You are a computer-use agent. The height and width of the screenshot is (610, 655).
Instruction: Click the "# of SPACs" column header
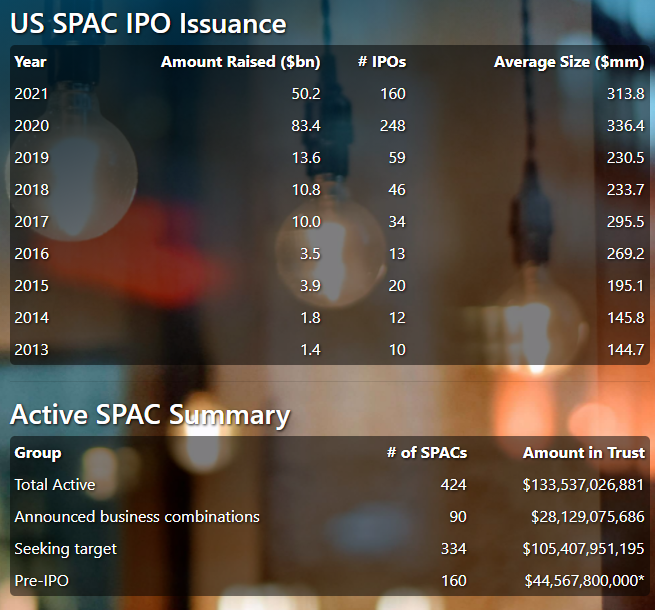click(426, 453)
